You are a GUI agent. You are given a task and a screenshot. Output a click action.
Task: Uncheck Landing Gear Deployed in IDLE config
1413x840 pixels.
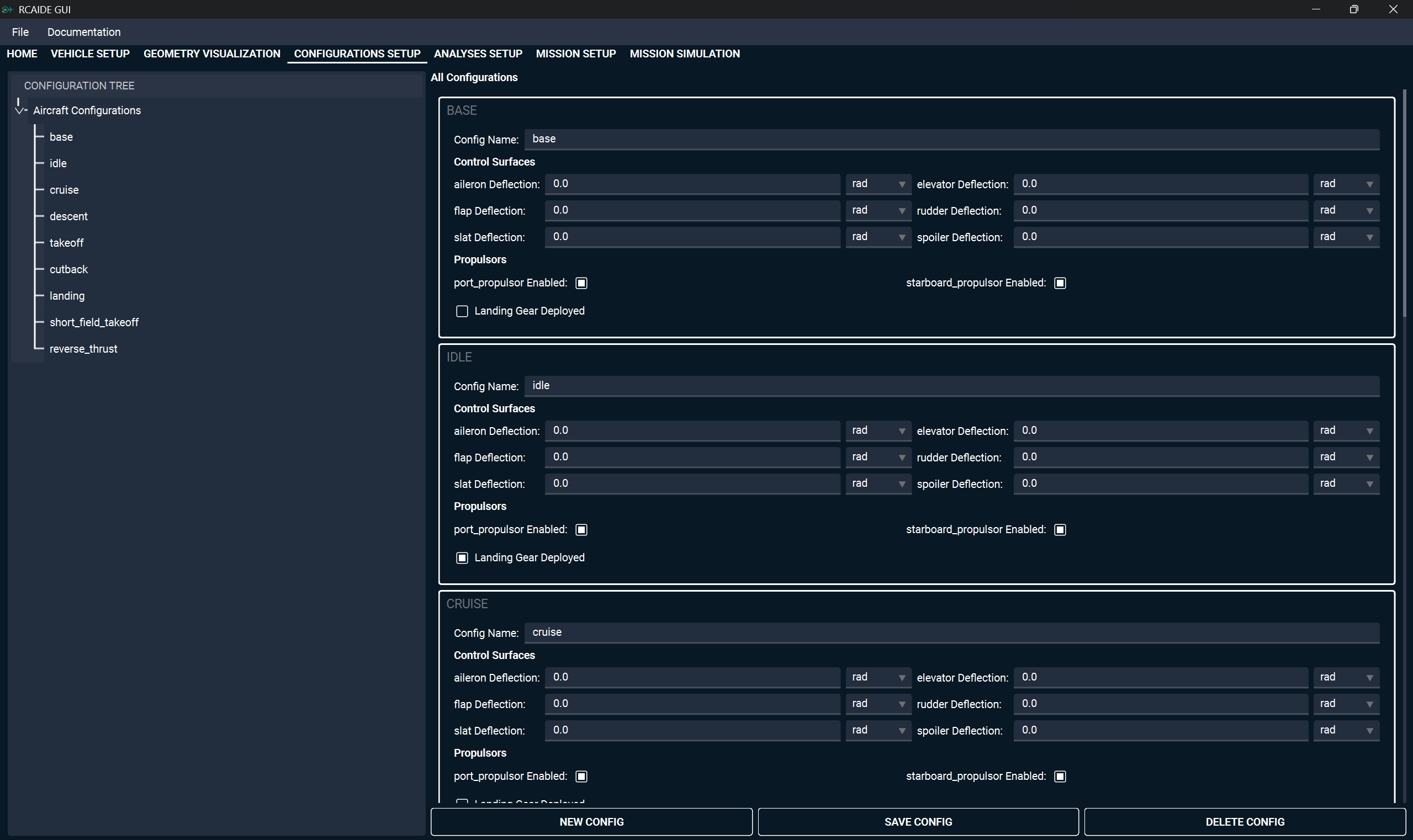462,558
